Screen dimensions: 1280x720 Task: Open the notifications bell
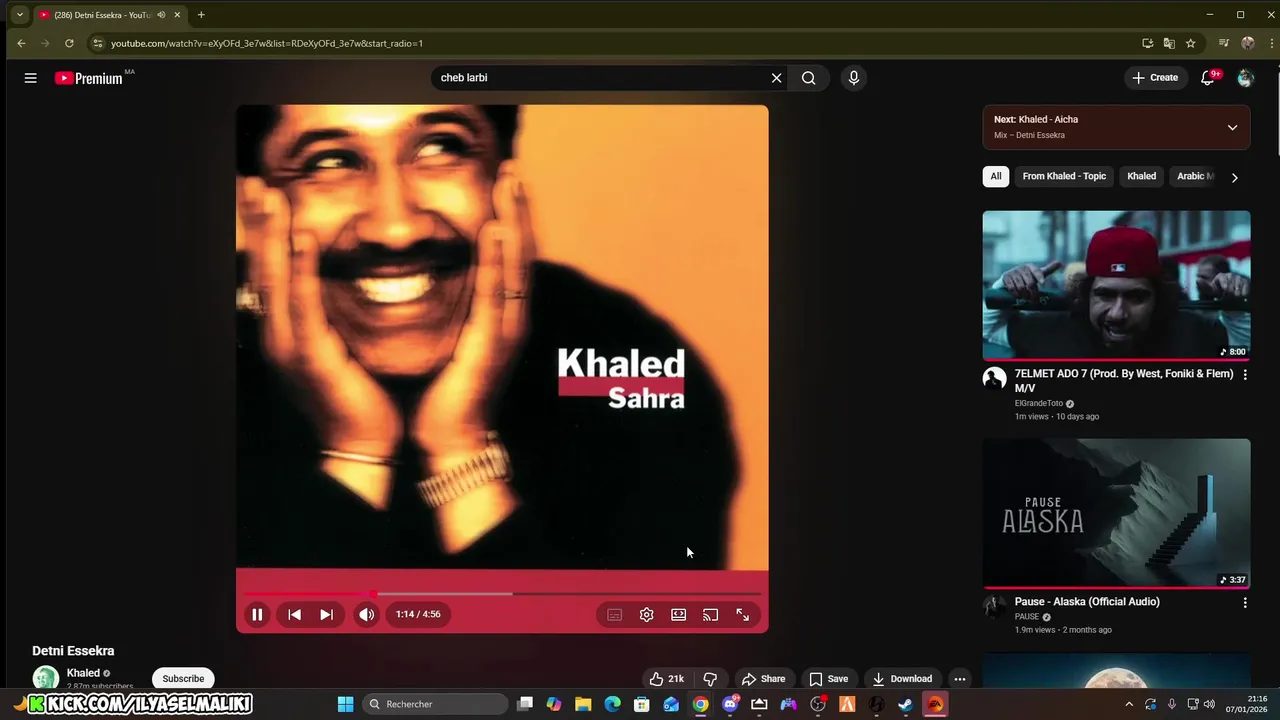click(x=1207, y=78)
